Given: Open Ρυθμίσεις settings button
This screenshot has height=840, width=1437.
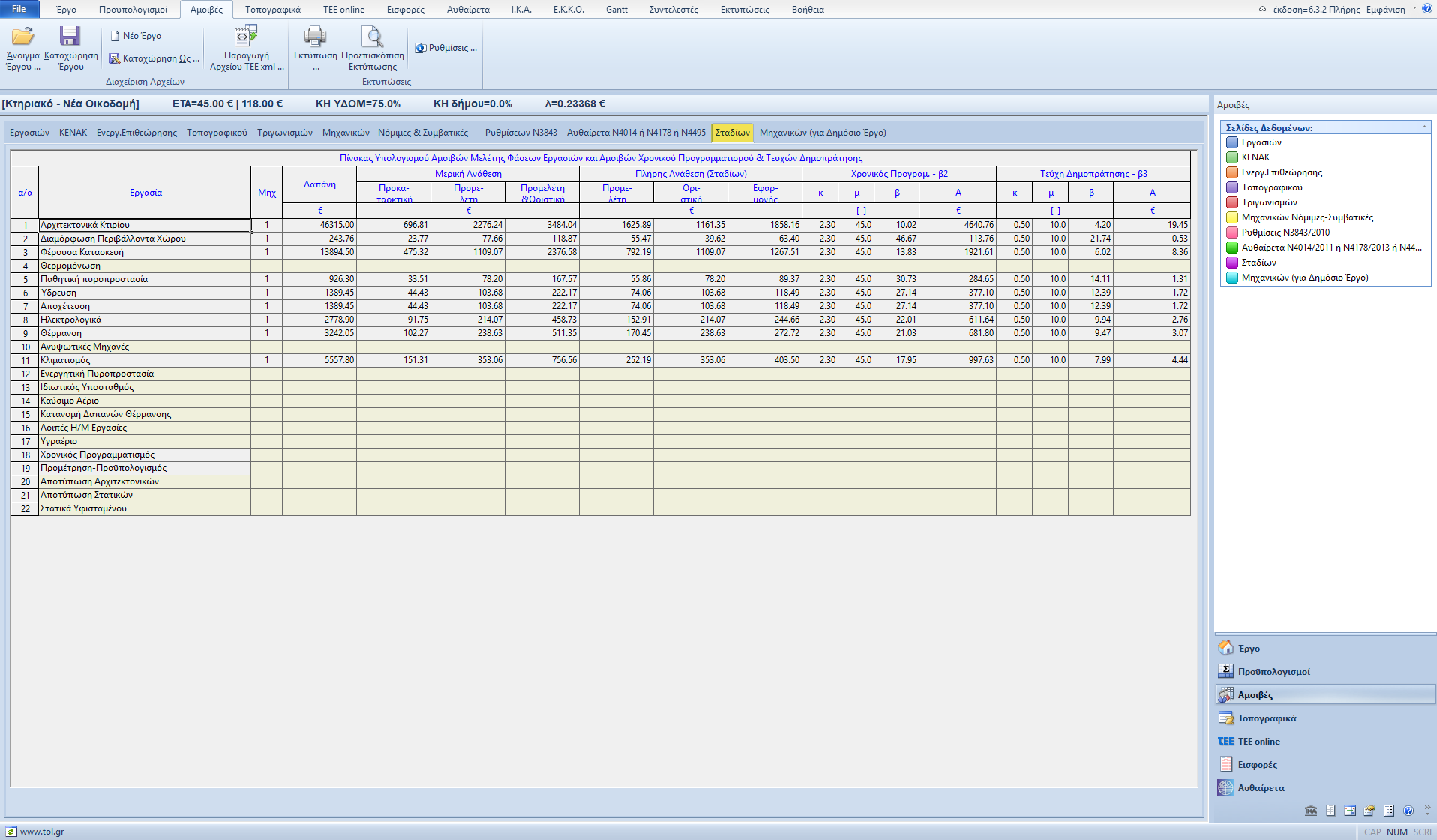Looking at the screenshot, I should click(x=446, y=48).
